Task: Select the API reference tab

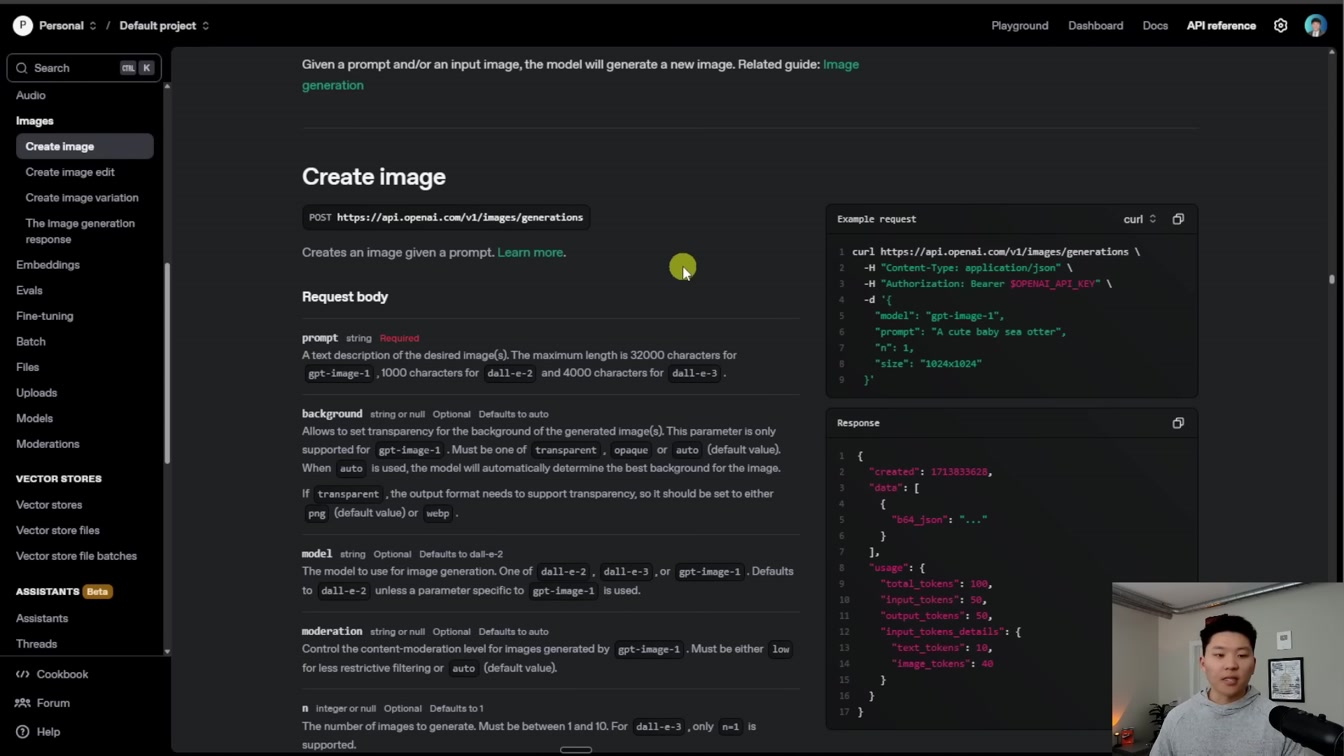Action: pos(1221,25)
